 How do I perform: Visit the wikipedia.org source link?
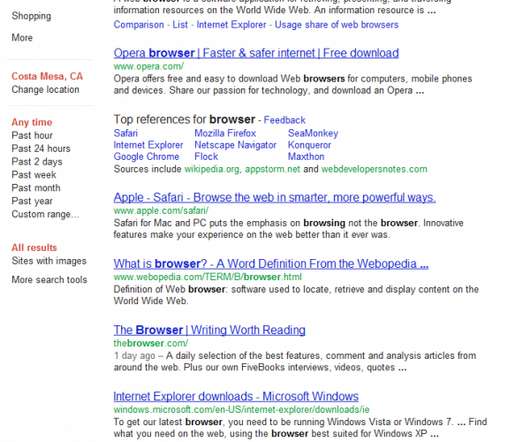212,169
